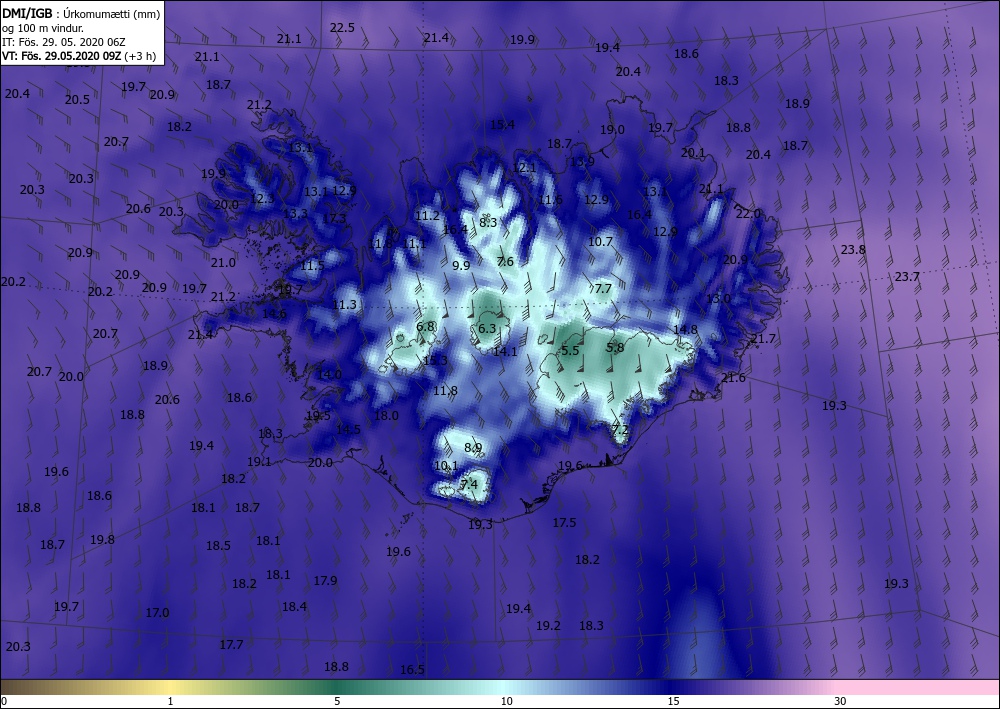The height and width of the screenshot is (709, 1000).
Task: Click the 7.6 value in the central highlands
Action: coord(505,261)
